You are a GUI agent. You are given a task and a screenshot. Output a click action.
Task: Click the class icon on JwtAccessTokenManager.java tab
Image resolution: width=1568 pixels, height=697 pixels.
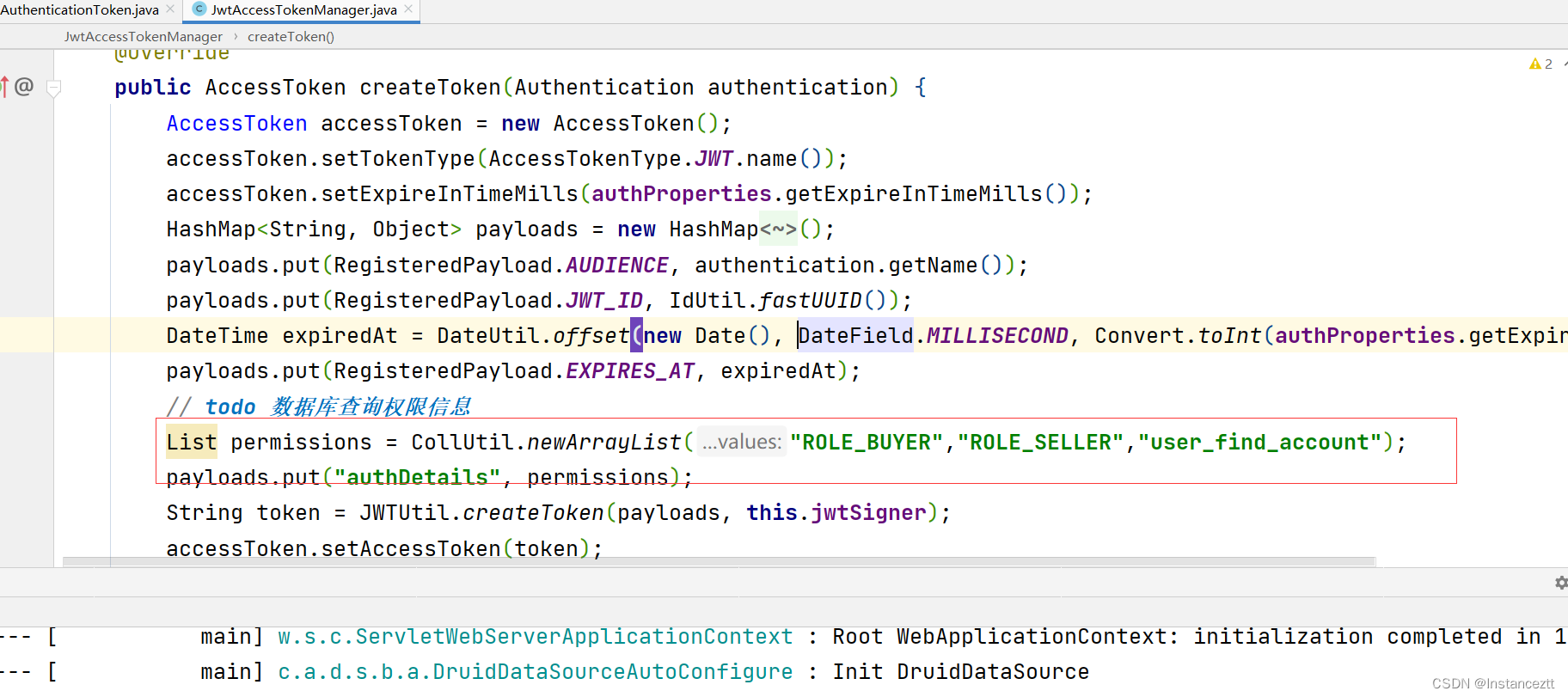(199, 9)
